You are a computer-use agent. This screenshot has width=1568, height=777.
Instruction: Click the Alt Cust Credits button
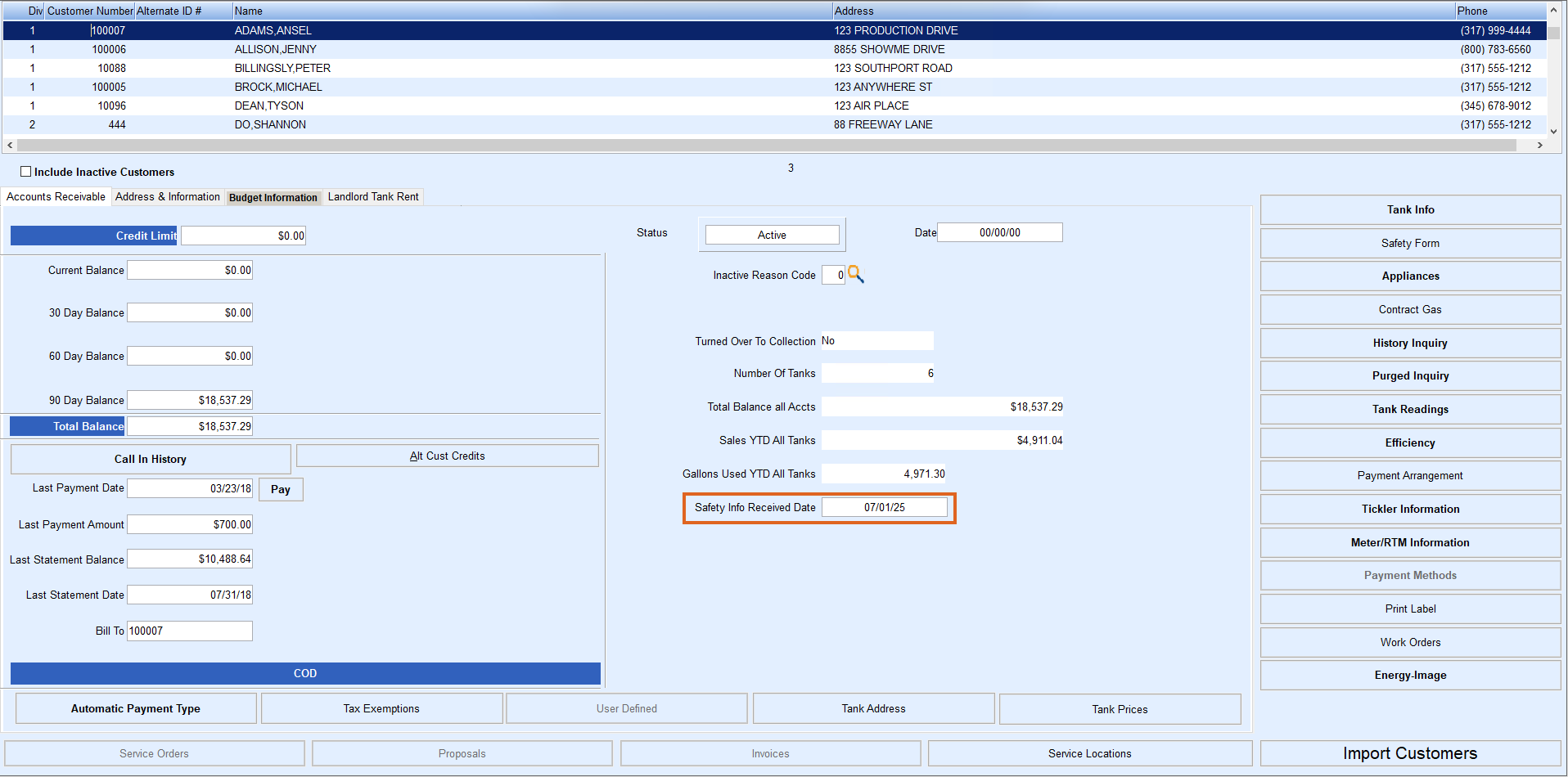(447, 456)
